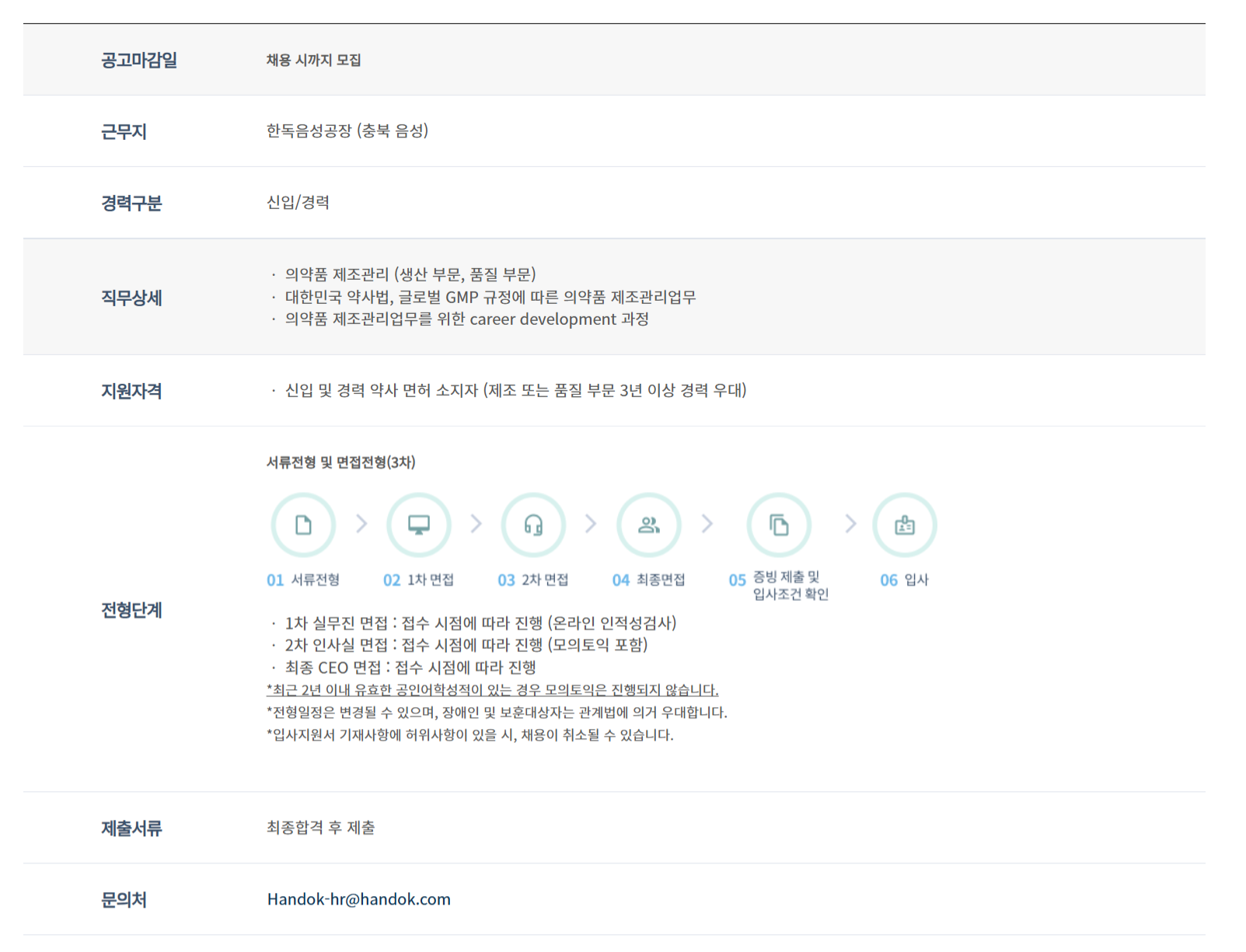The height and width of the screenshot is (952, 1246).
Task: Select the 공고마감일 row label
Action: 139,60
